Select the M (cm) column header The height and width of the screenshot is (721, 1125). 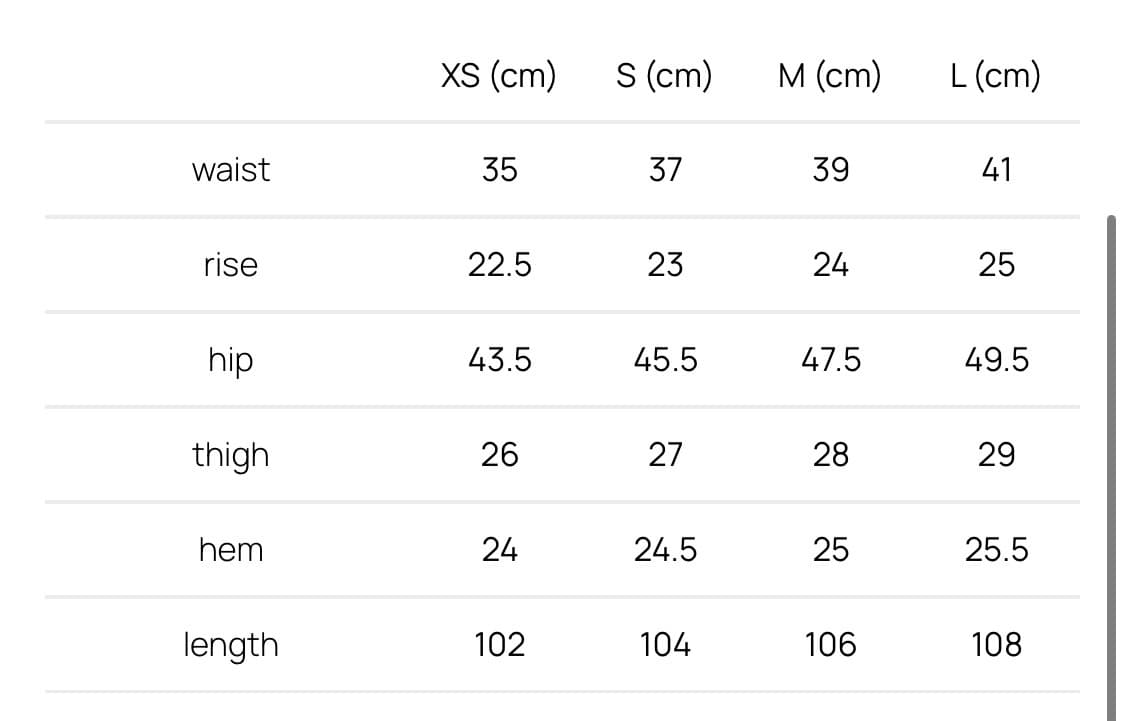pos(829,75)
